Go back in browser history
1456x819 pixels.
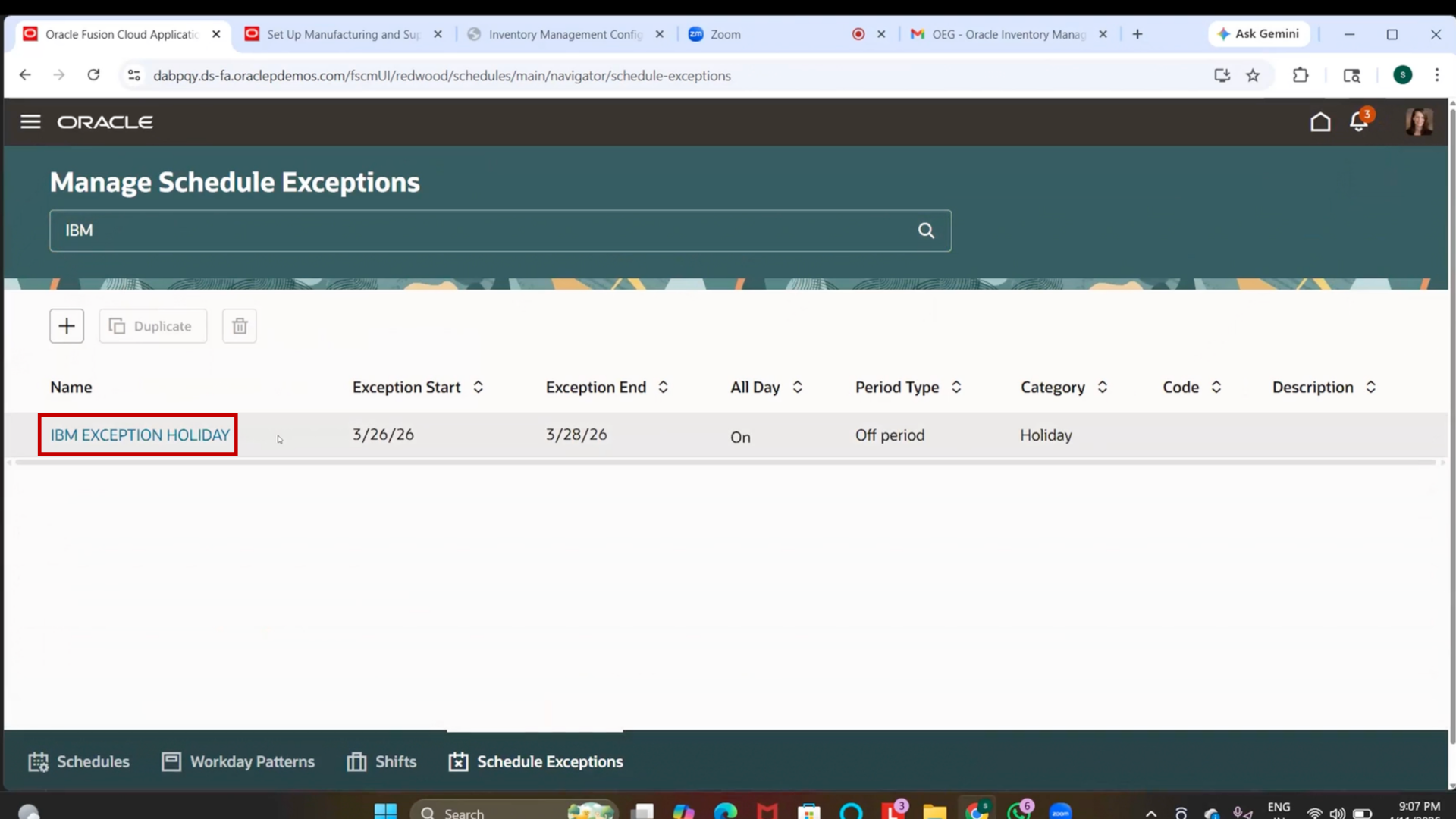coord(25,75)
